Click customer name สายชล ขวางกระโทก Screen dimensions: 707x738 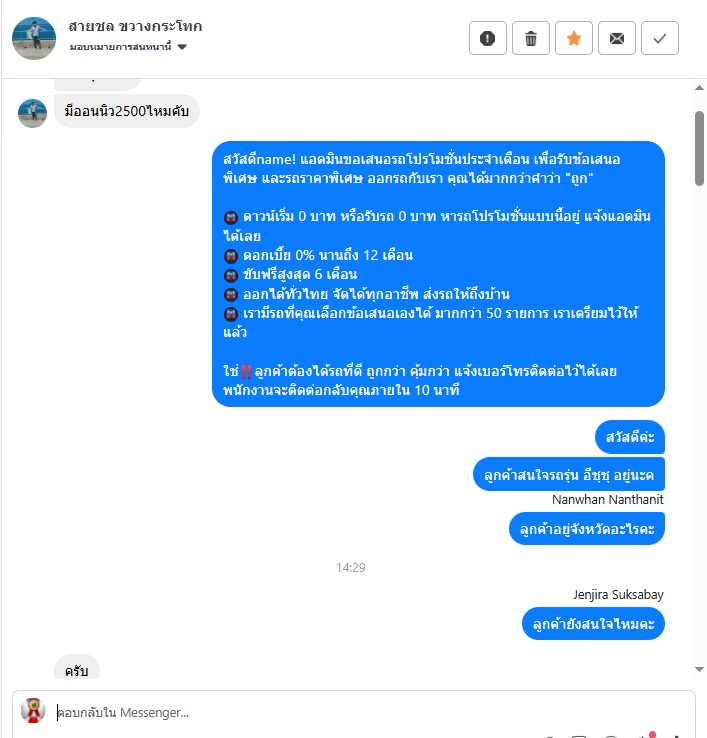point(135,26)
